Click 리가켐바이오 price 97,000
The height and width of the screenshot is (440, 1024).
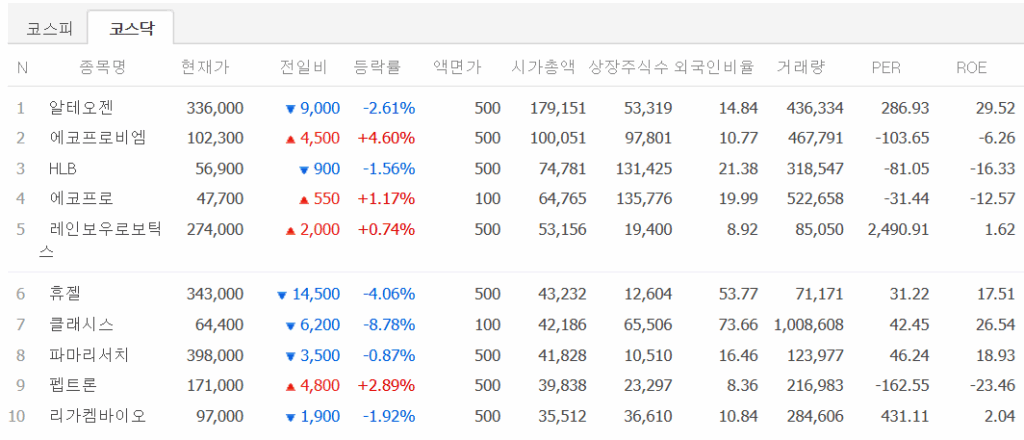pyautogui.click(x=219, y=416)
